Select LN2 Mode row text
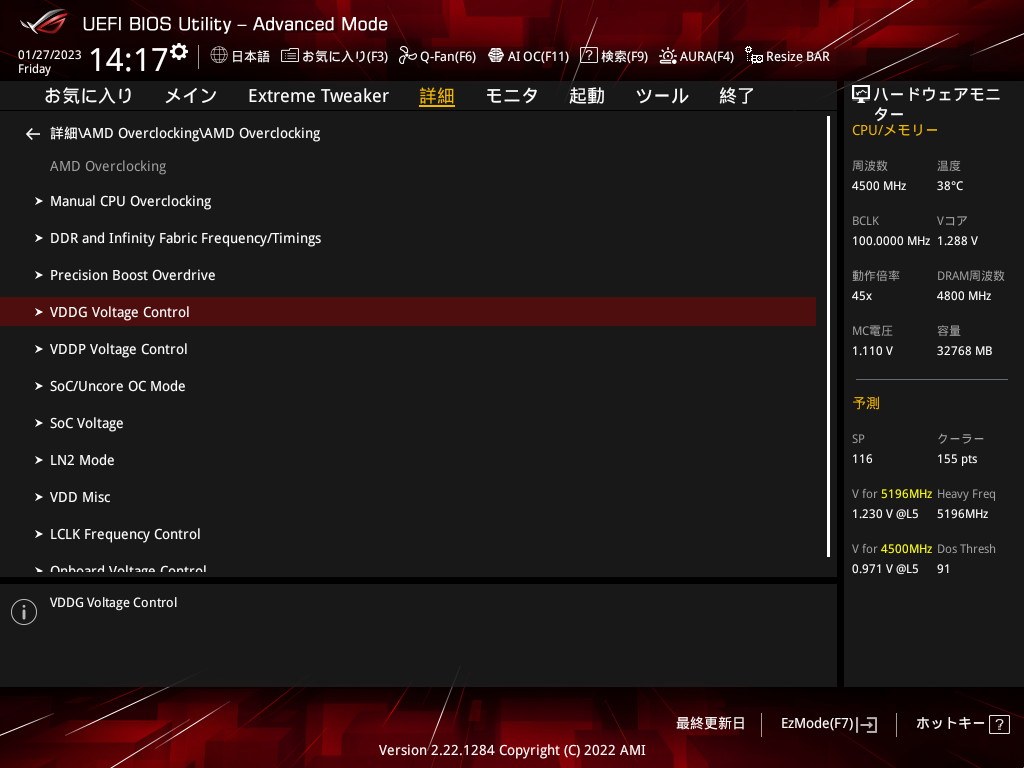Image resolution: width=1024 pixels, height=768 pixels. (x=82, y=460)
